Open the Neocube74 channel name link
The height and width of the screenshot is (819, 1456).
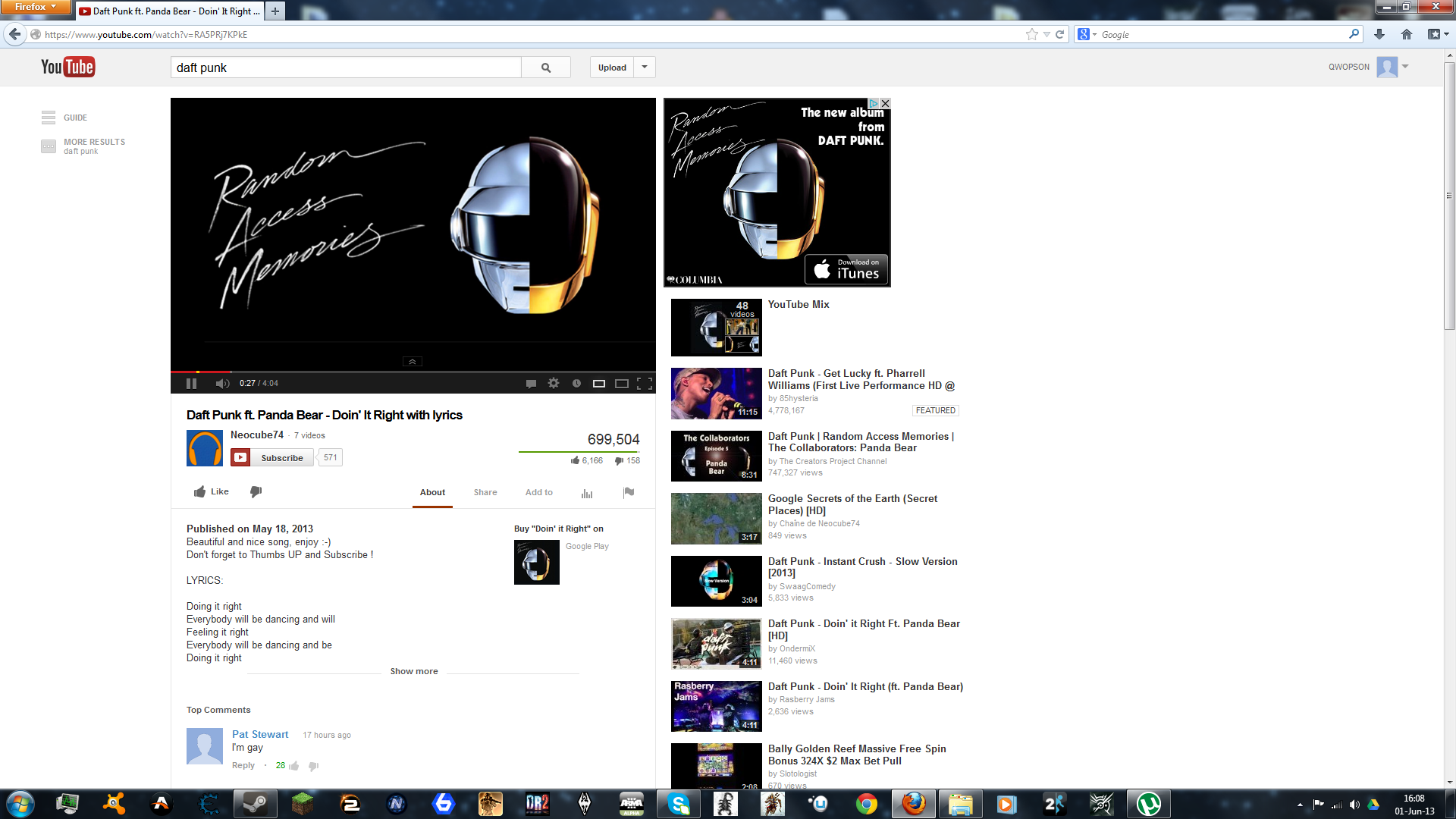257,435
